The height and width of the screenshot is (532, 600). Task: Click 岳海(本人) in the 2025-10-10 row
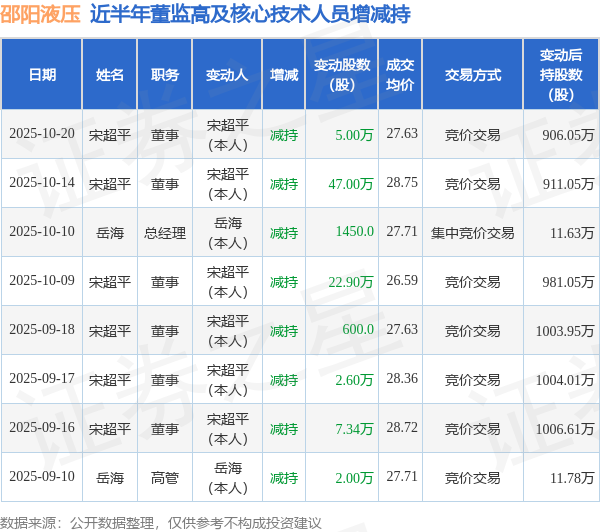tap(228, 233)
